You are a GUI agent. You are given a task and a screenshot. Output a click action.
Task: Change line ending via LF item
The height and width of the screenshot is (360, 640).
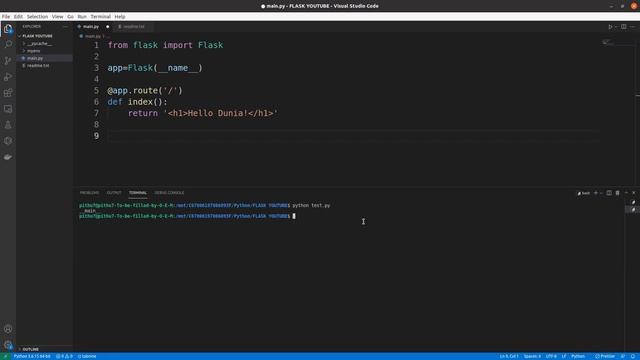564,356
